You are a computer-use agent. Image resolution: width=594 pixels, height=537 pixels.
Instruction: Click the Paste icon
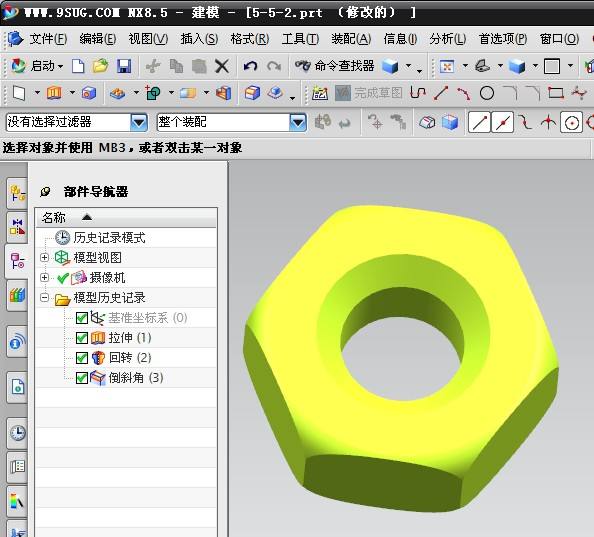coord(199,66)
